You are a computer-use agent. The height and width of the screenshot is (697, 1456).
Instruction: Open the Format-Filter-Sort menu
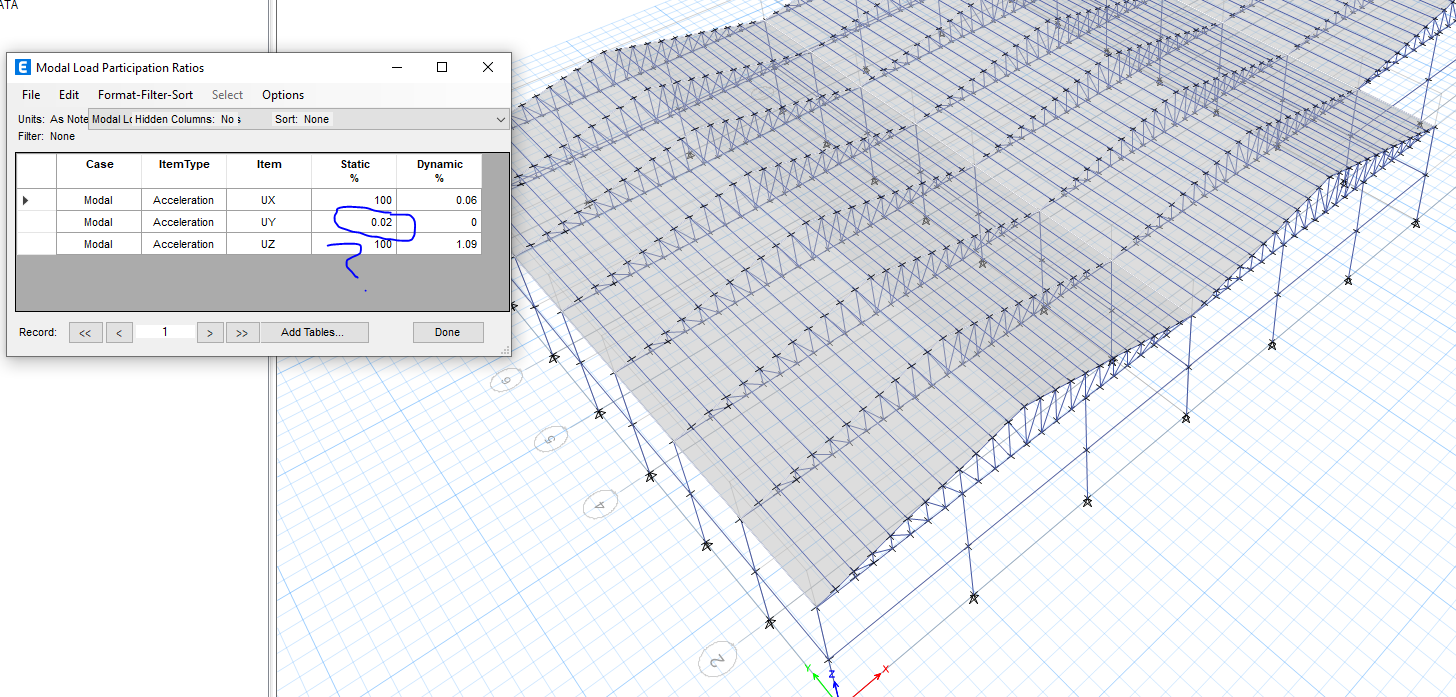(146, 95)
